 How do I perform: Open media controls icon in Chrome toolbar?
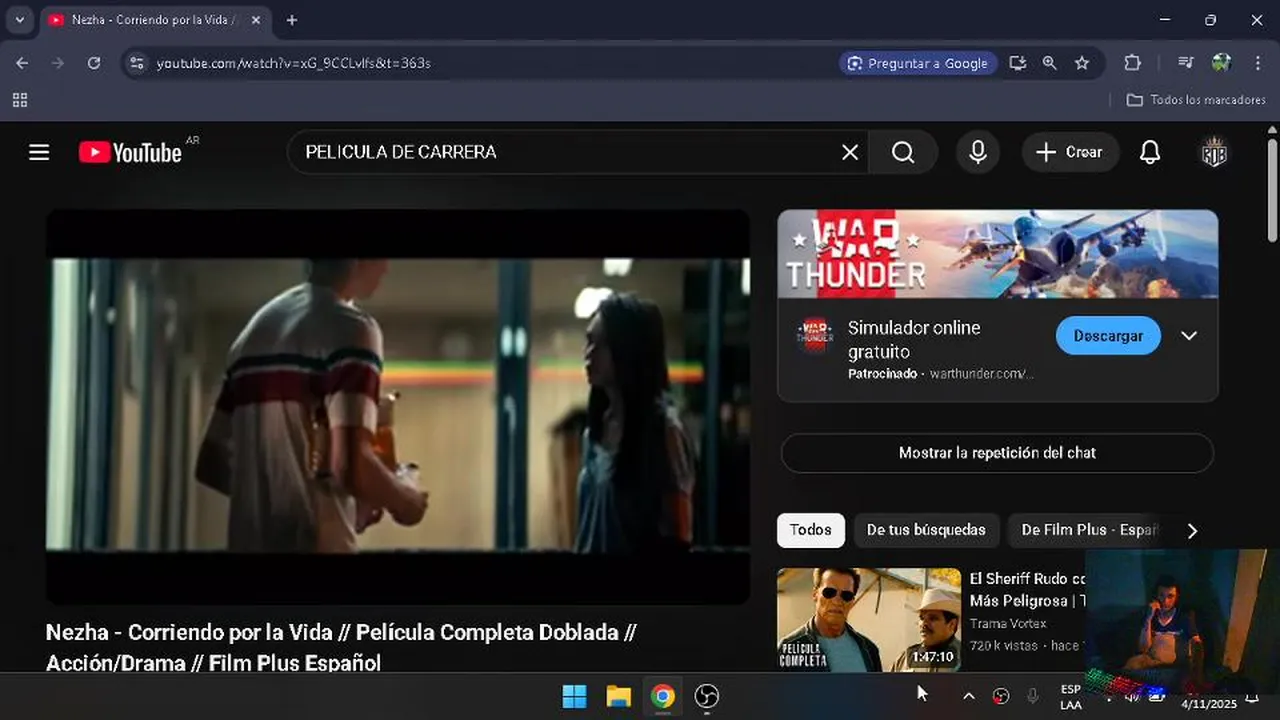tap(1186, 63)
